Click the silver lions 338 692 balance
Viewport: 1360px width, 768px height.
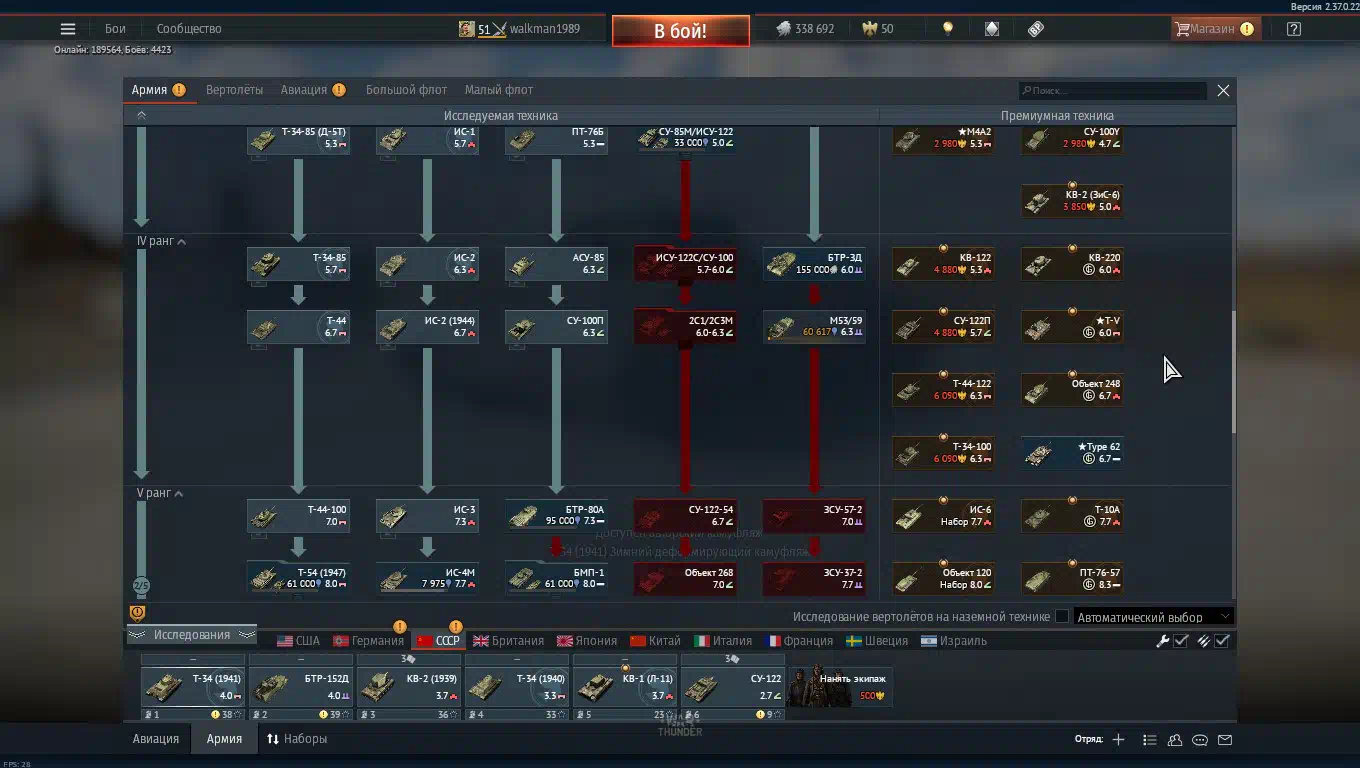pyautogui.click(x=805, y=29)
